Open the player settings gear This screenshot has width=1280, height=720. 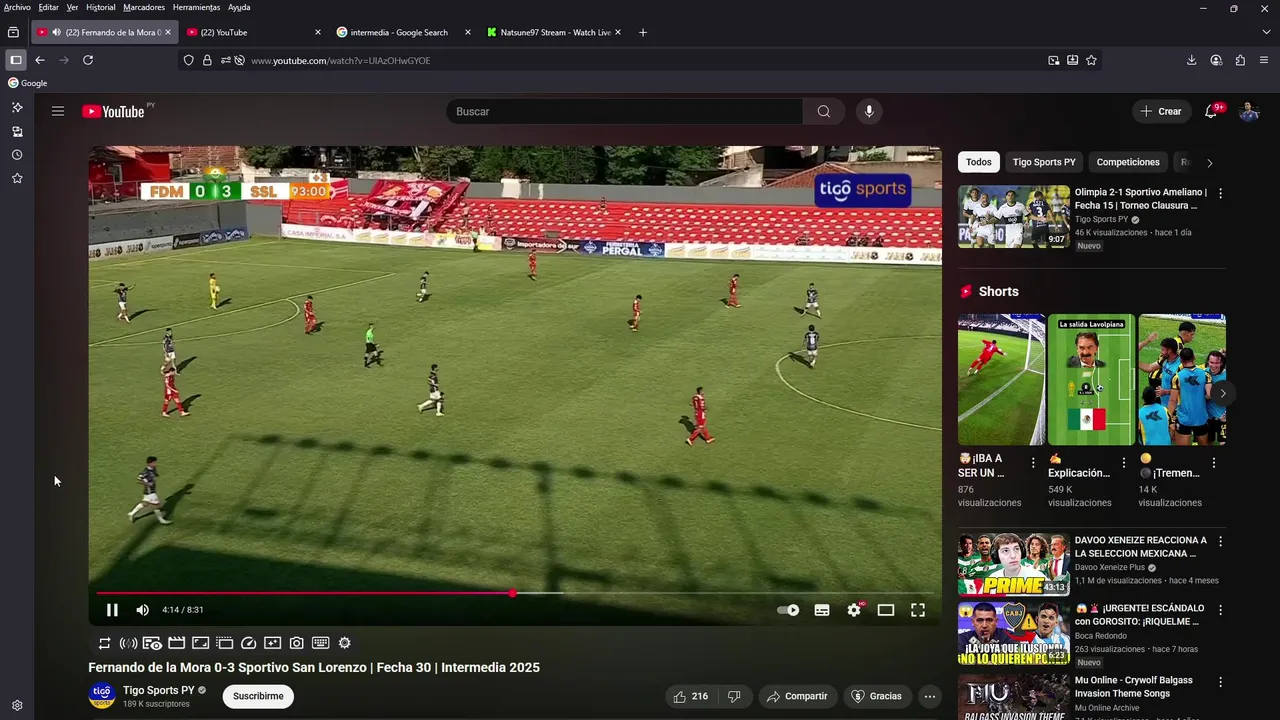coord(854,610)
